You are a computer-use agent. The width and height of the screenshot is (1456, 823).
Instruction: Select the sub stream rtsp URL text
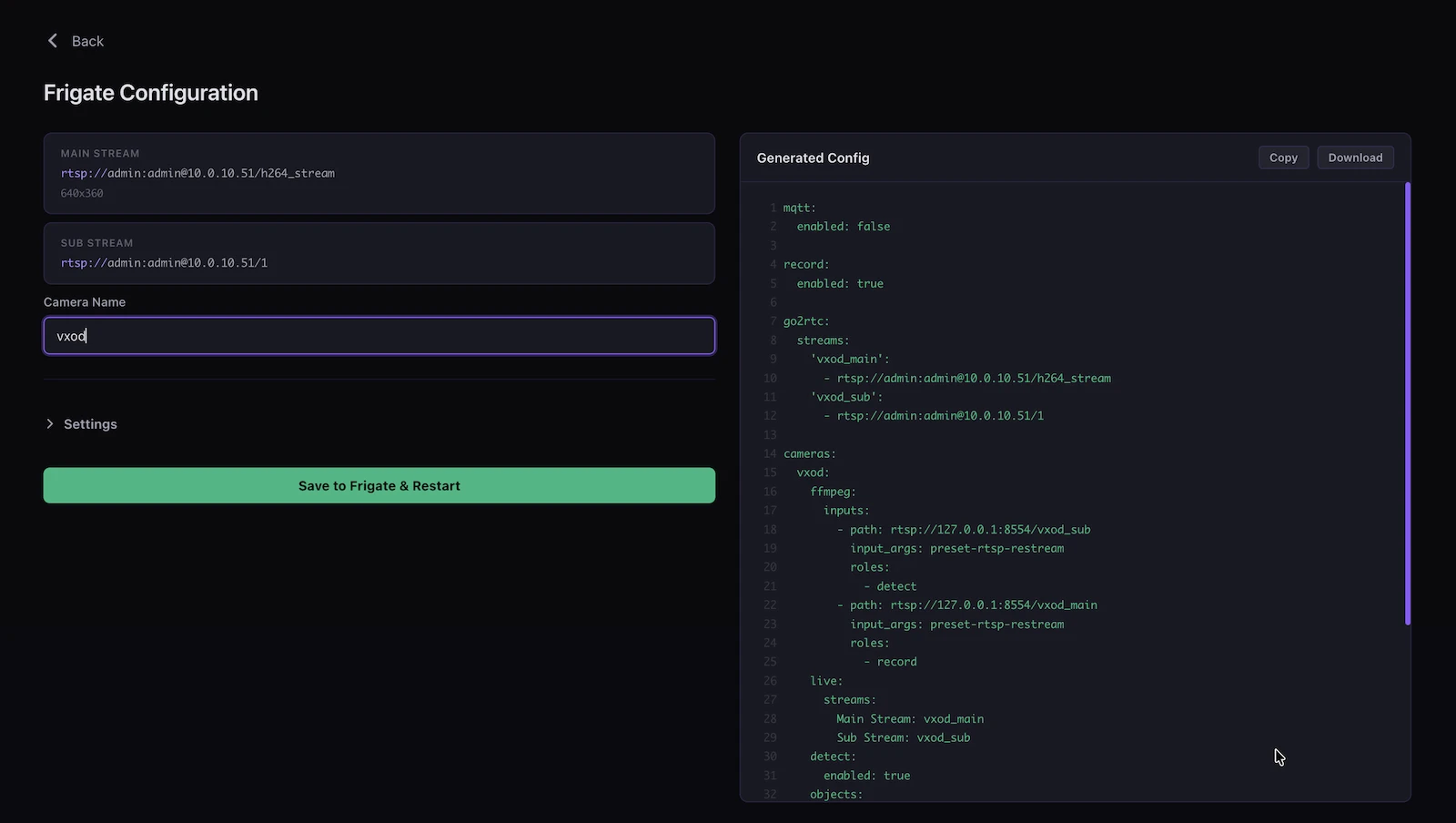164,262
